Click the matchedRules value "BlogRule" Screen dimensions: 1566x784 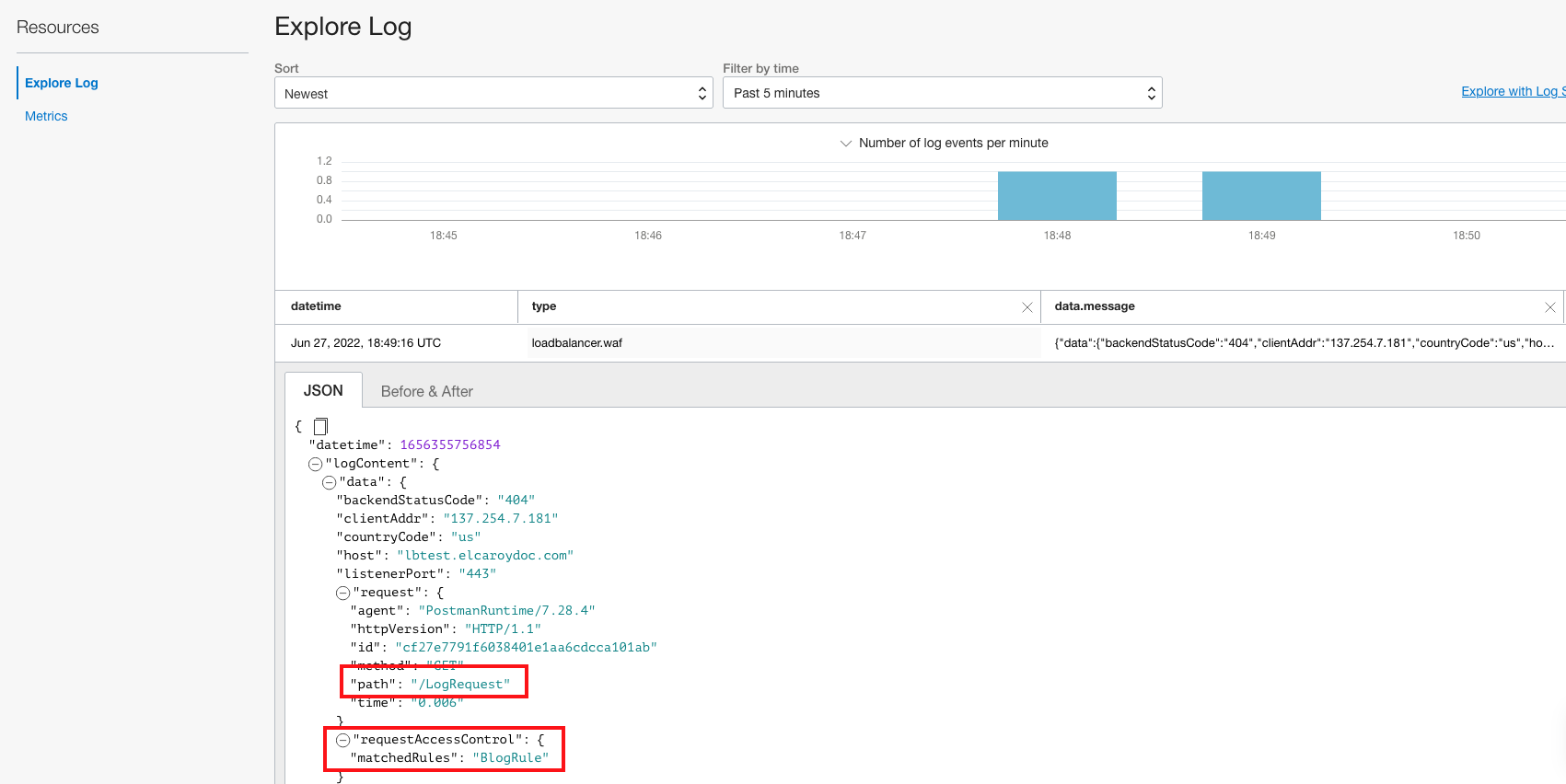pos(511,757)
